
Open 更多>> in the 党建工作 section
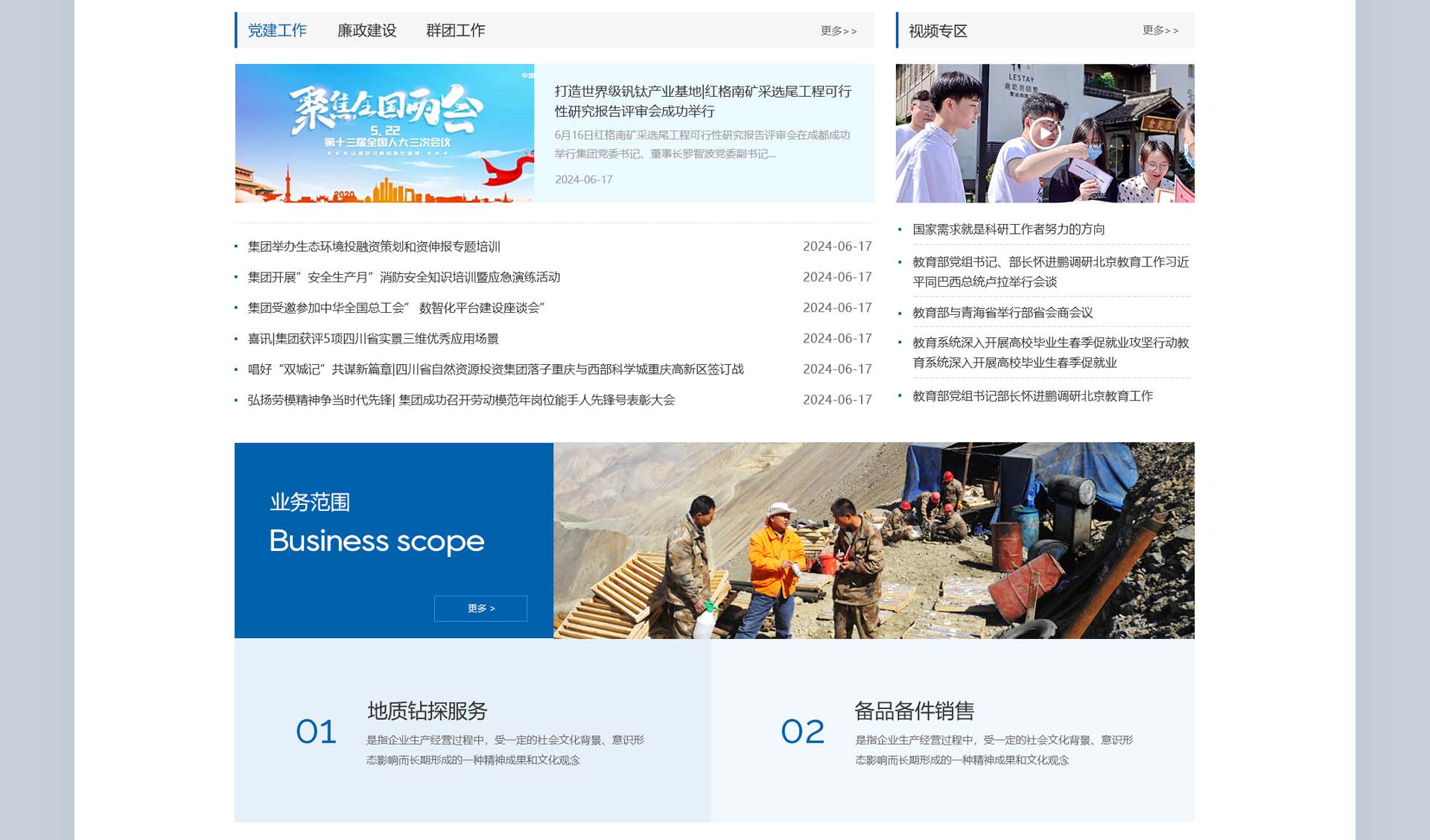[839, 31]
